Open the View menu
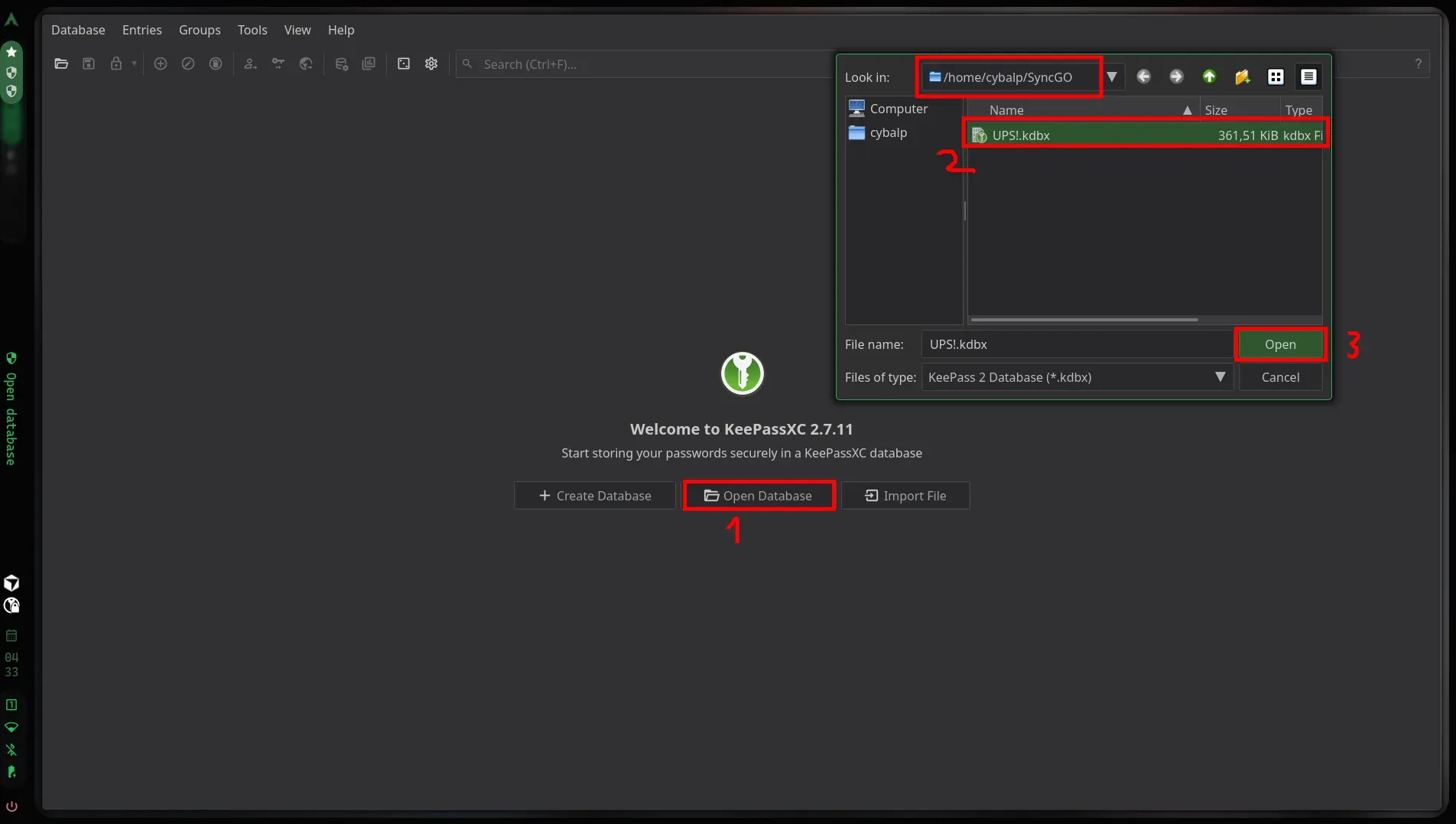Screen dimensions: 1456x824 pos(297,30)
